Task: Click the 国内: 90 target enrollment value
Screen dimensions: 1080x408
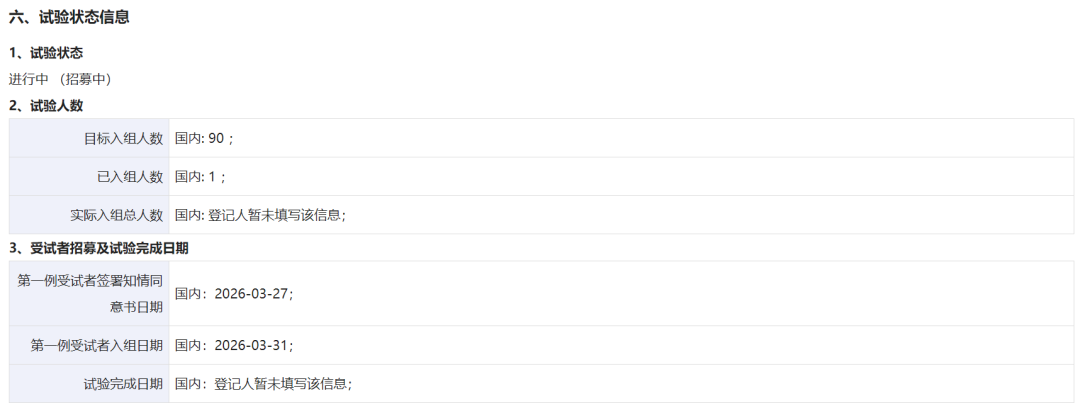Action: [x=204, y=139]
